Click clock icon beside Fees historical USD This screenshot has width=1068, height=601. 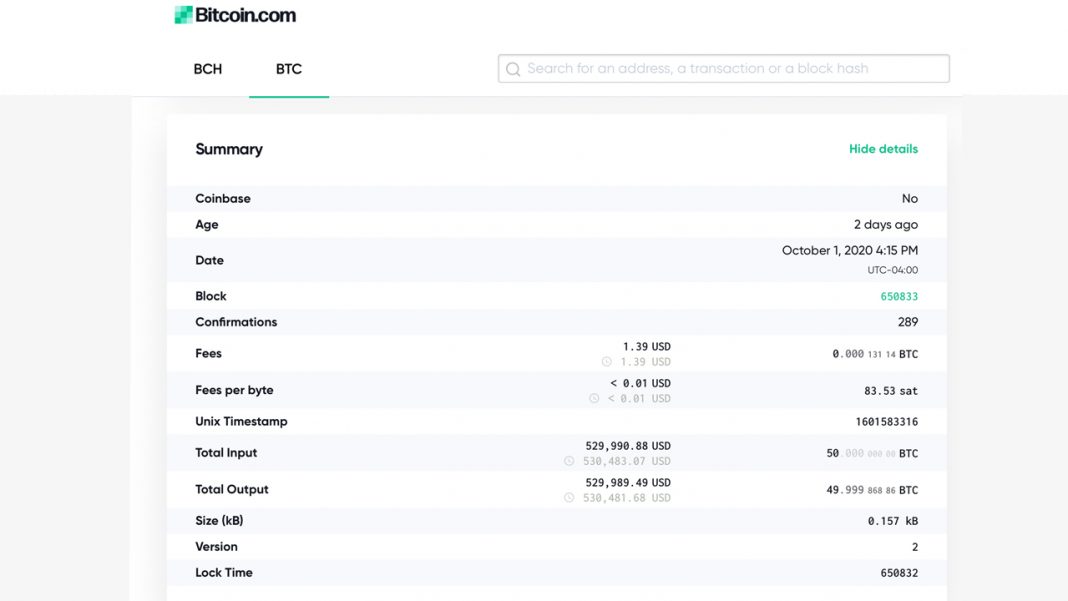[606, 362]
